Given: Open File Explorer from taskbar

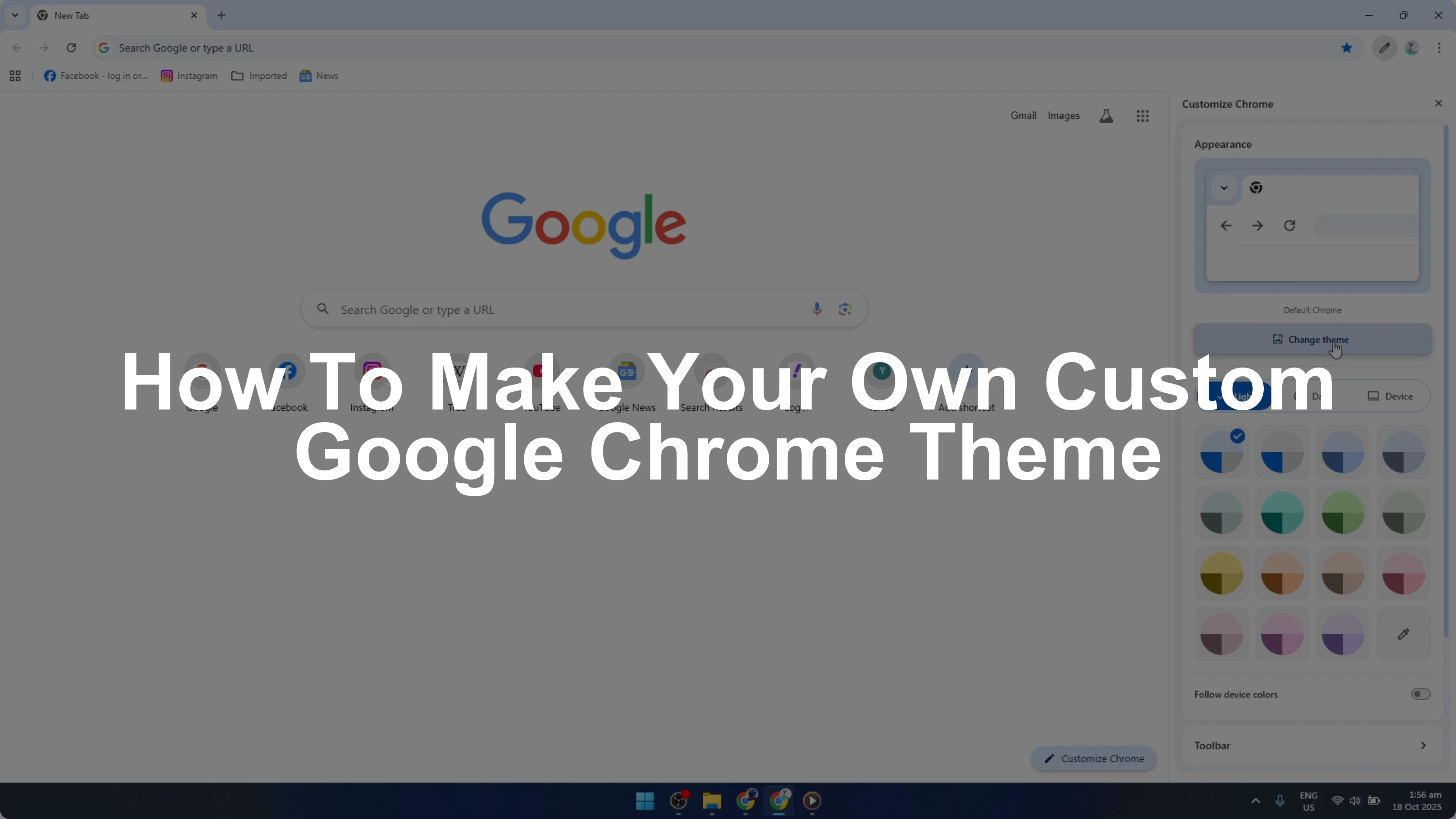Looking at the screenshot, I should click(712, 800).
